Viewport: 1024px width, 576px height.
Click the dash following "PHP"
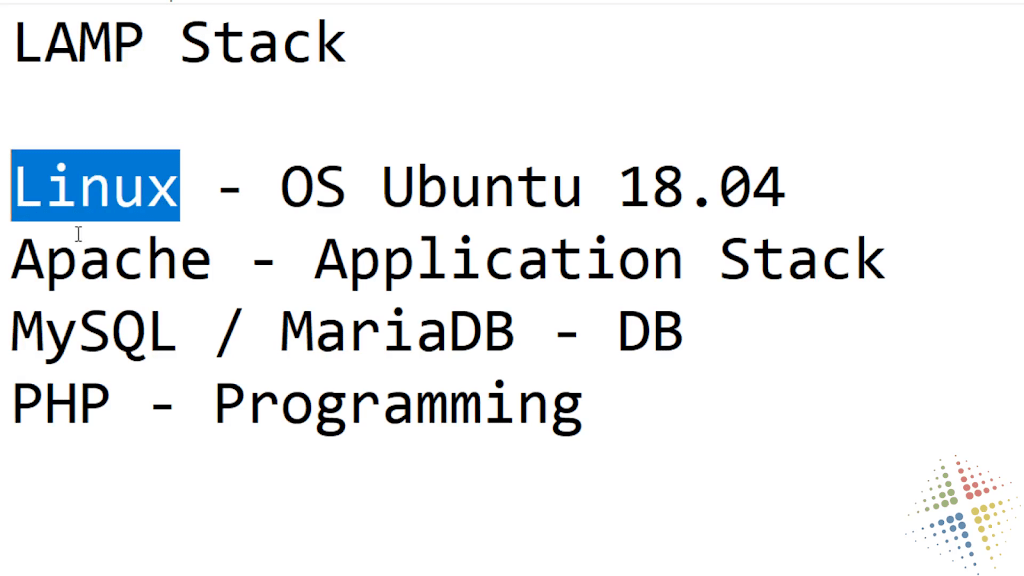(162, 408)
